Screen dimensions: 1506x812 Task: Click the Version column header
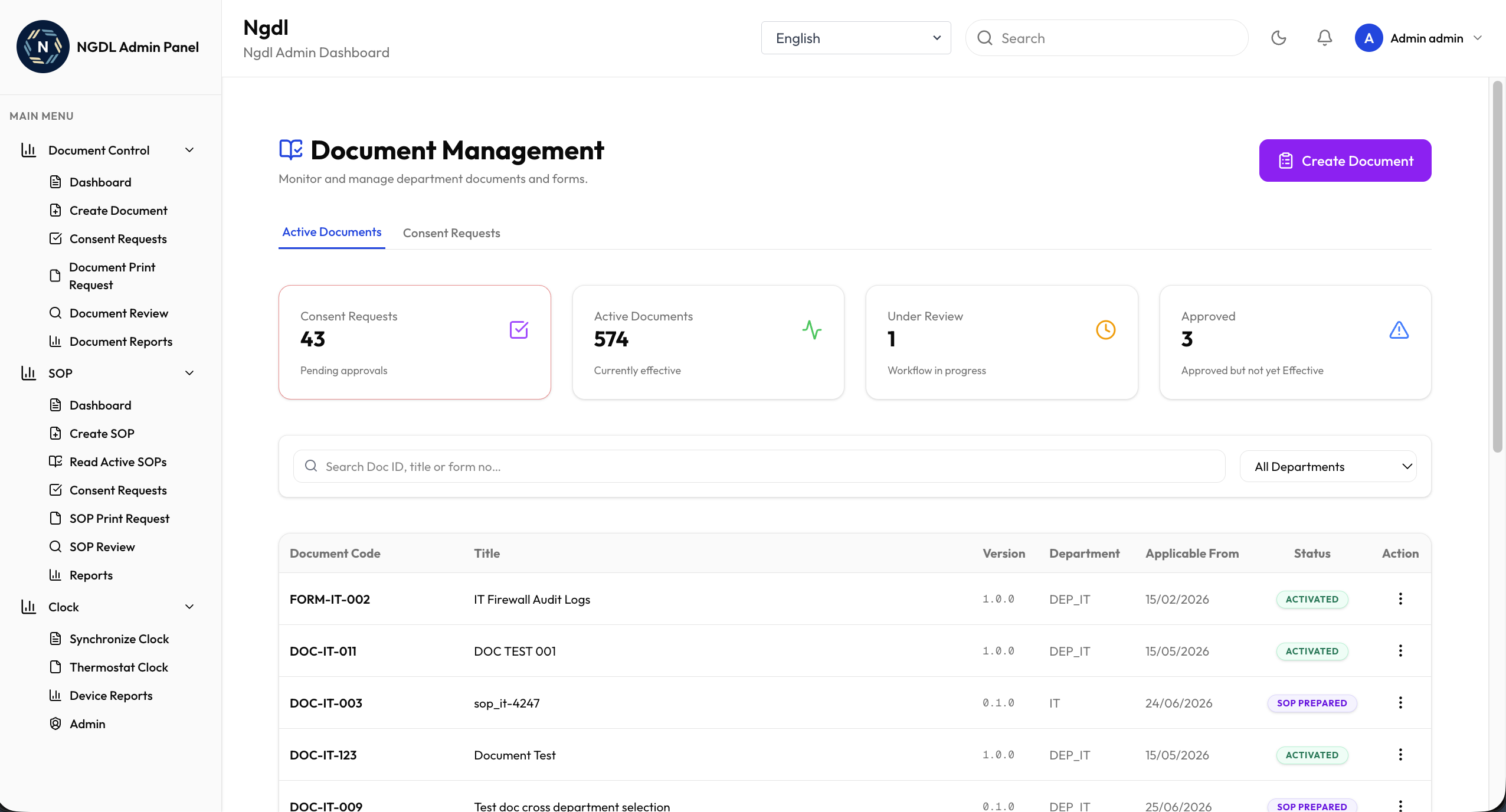[1003, 553]
